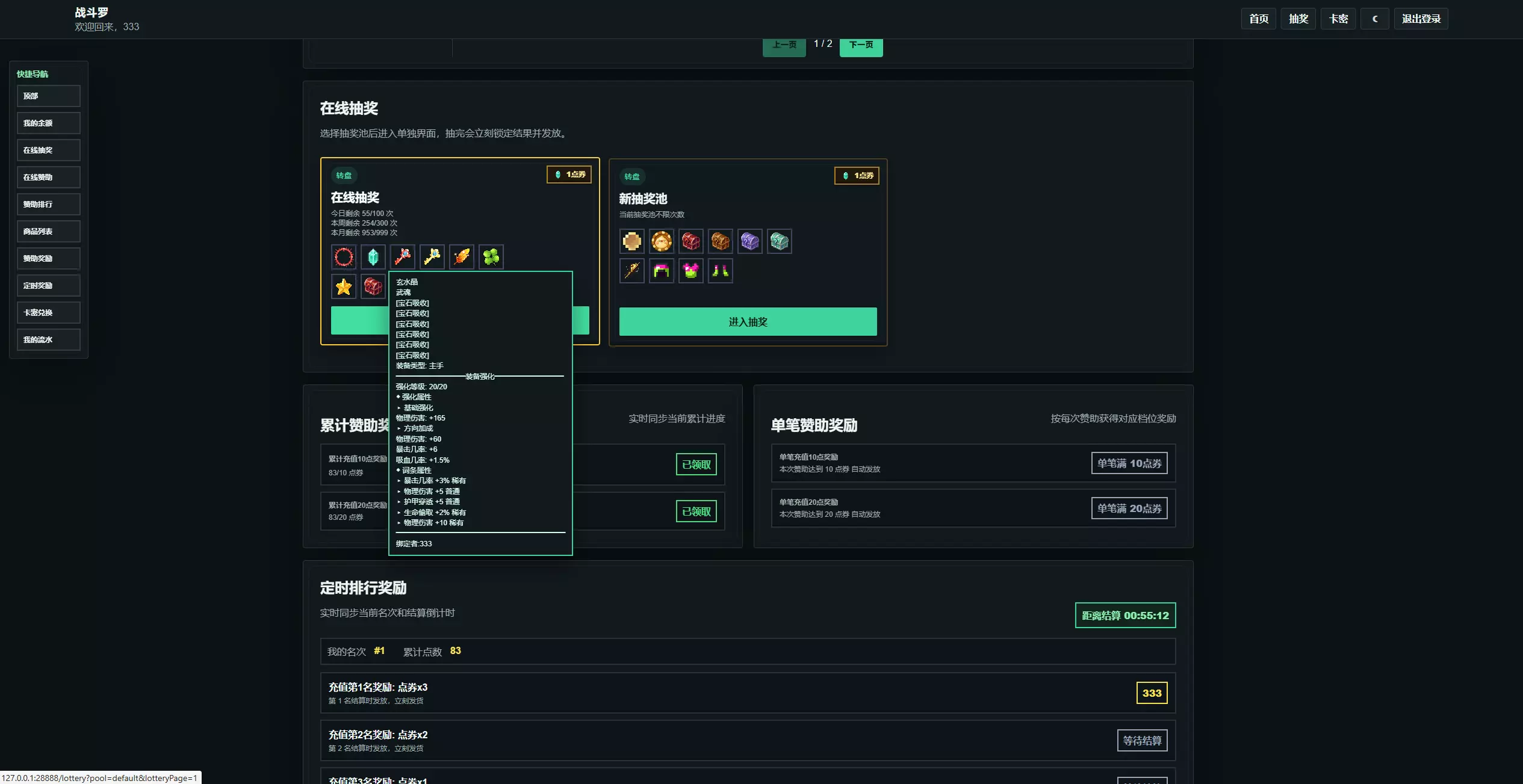The height and width of the screenshot is (784, 1523).
Task: Click the pink-green chest armor icon
Action: click(691, 271)
